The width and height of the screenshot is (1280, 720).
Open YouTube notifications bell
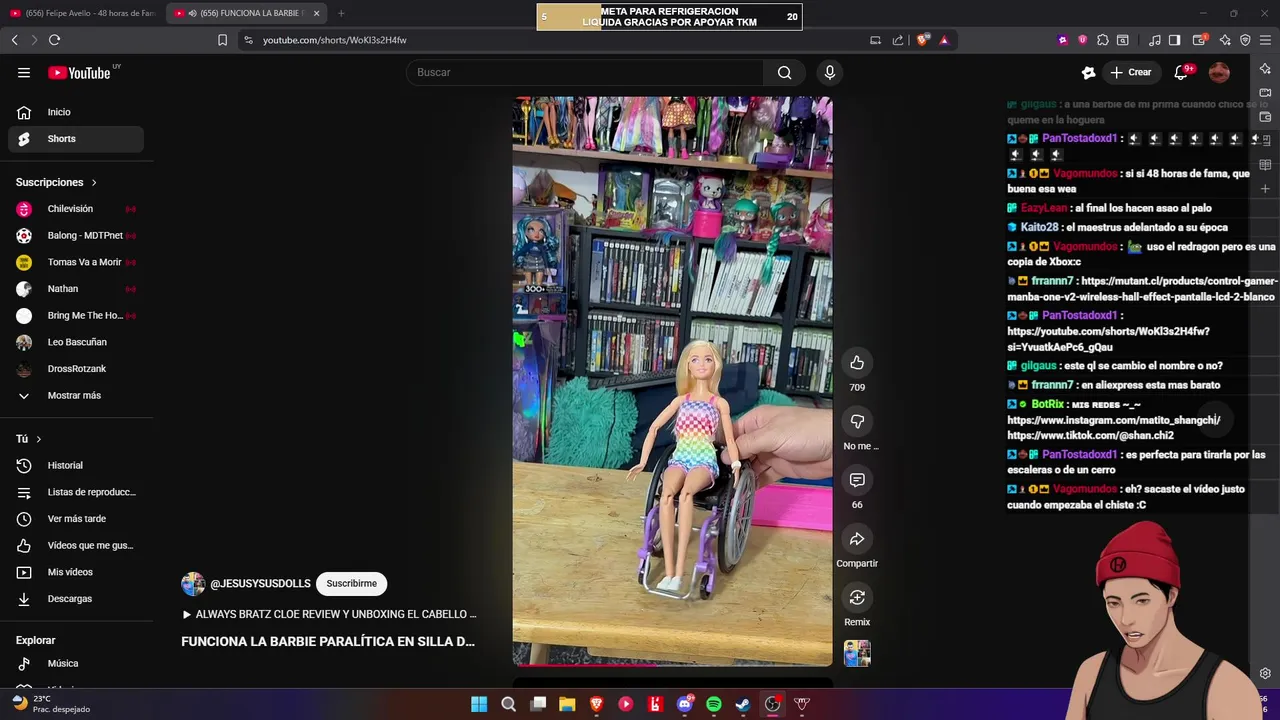click(x=1181, y=72)
